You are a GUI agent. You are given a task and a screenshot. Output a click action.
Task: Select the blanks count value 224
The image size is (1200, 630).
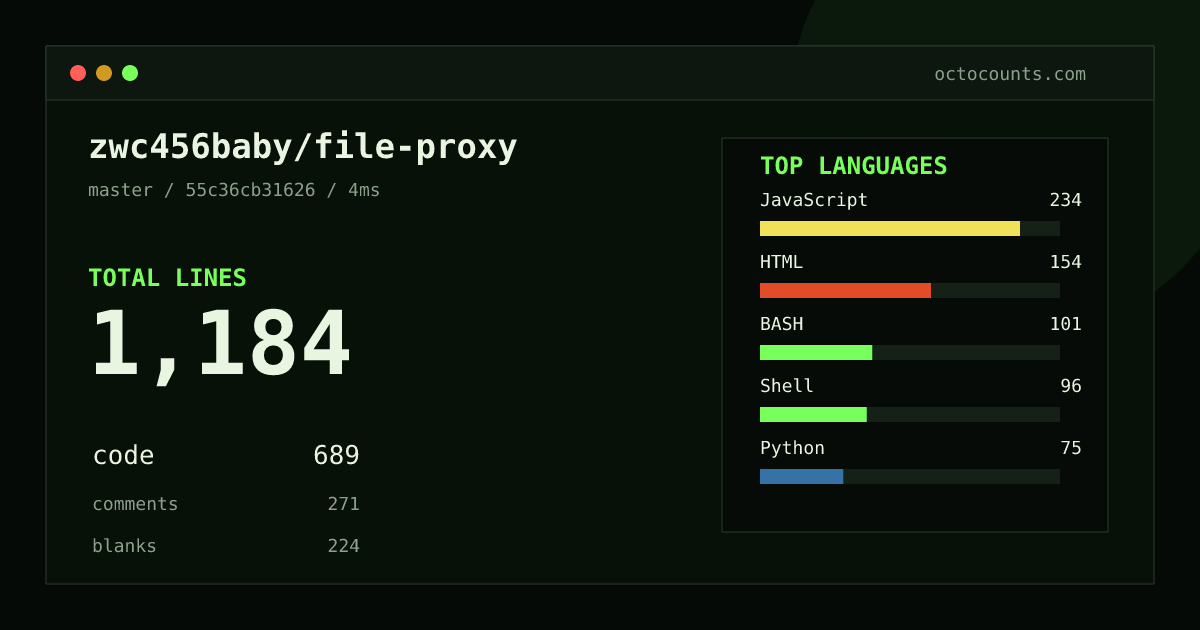click(x=343, y=546)
